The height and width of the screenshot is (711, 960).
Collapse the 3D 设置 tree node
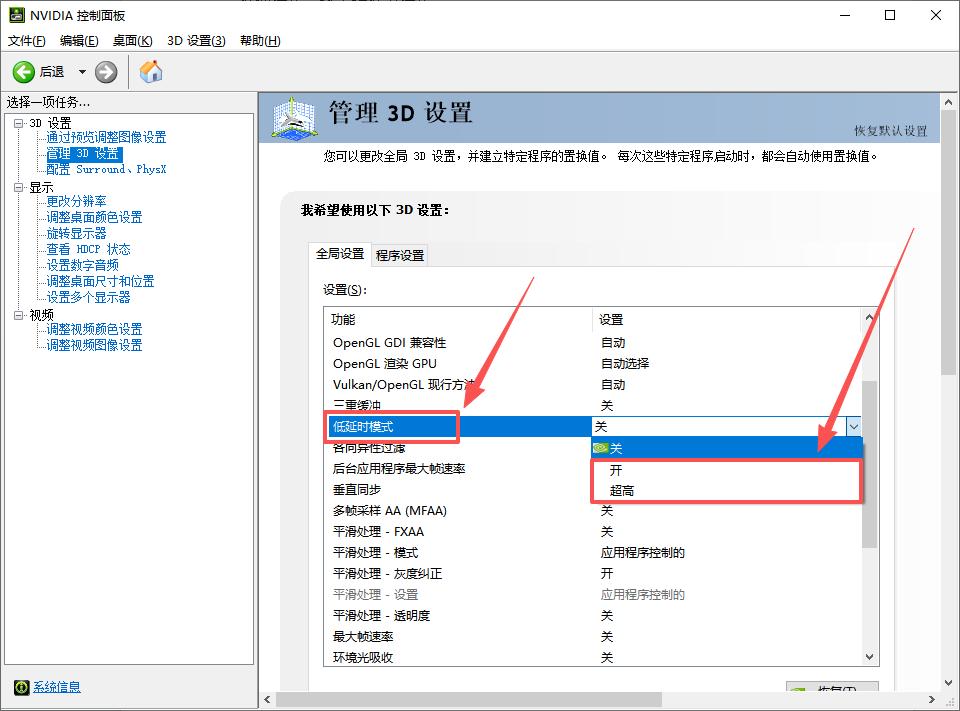18,123
